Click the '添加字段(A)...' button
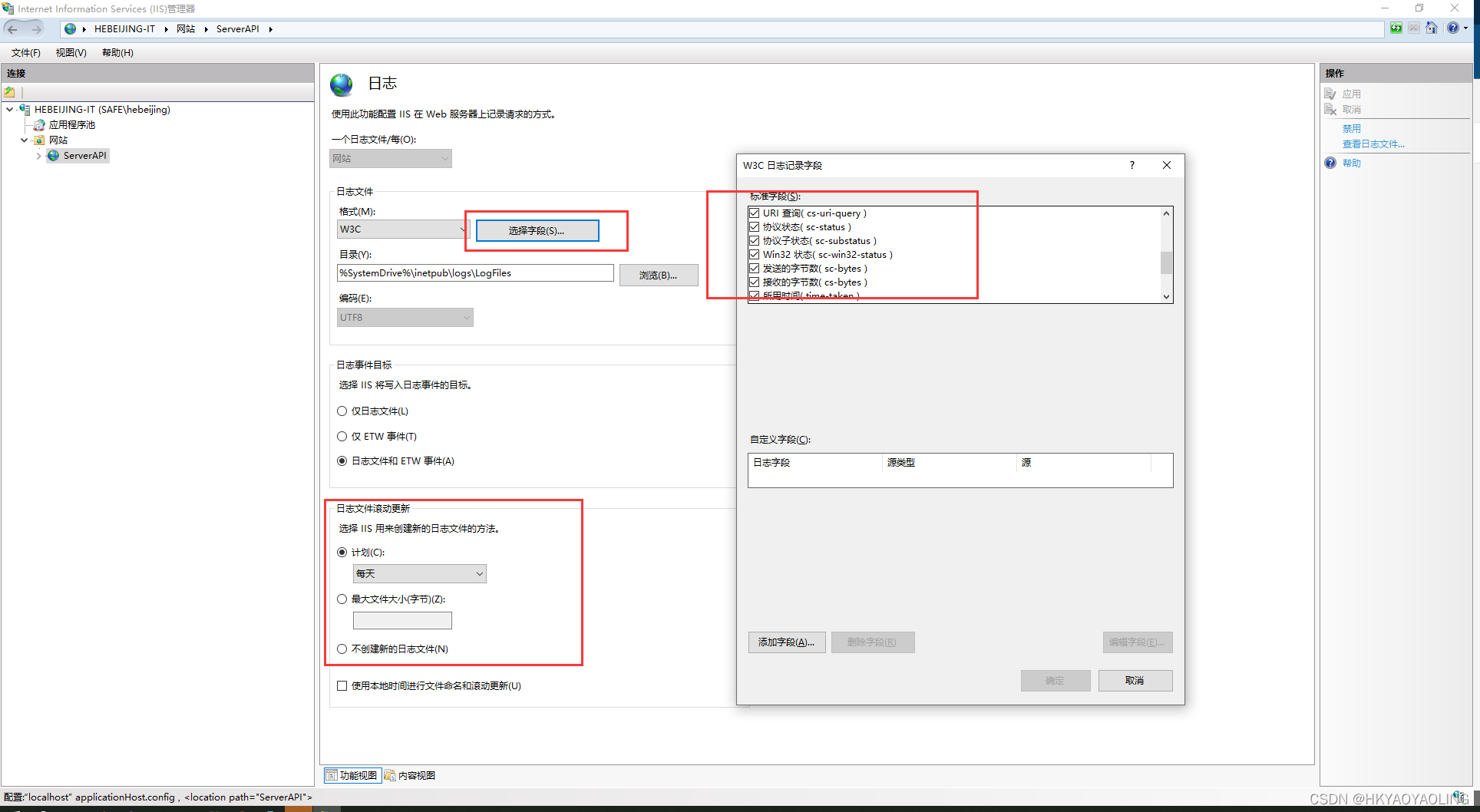Viewport: 1480px width, 812px height. click(787, 642)
